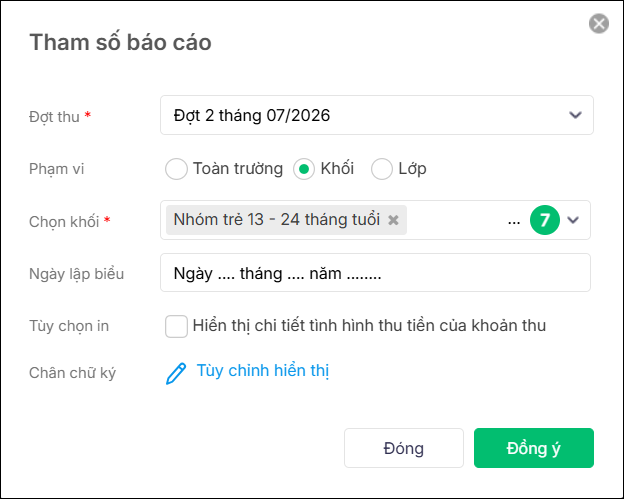Click the ellipsis in Chọn khối field
The width and height of the screenshot is (624, 499).
pyautogui.click(x=514, y=220)
